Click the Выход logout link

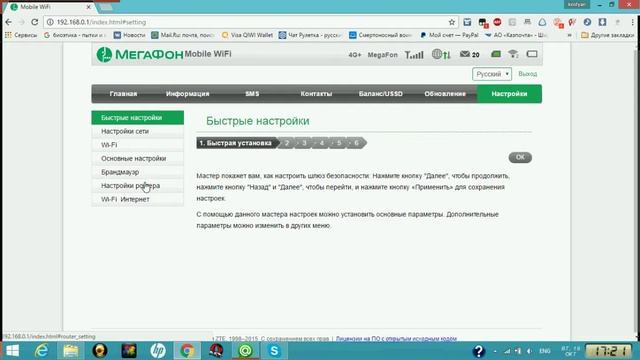(x=527, y=74)
